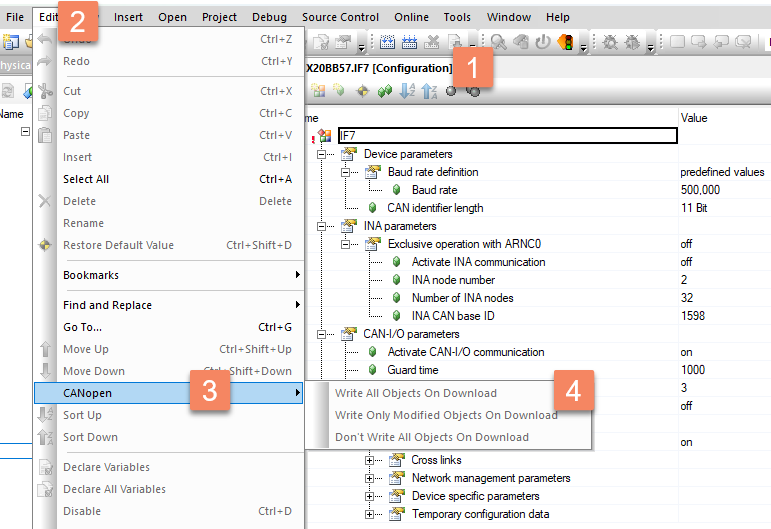Click the Paste clipboard icon in the Edit menu
This screenshot has width=771, height=529.
(x=45, y=135)
